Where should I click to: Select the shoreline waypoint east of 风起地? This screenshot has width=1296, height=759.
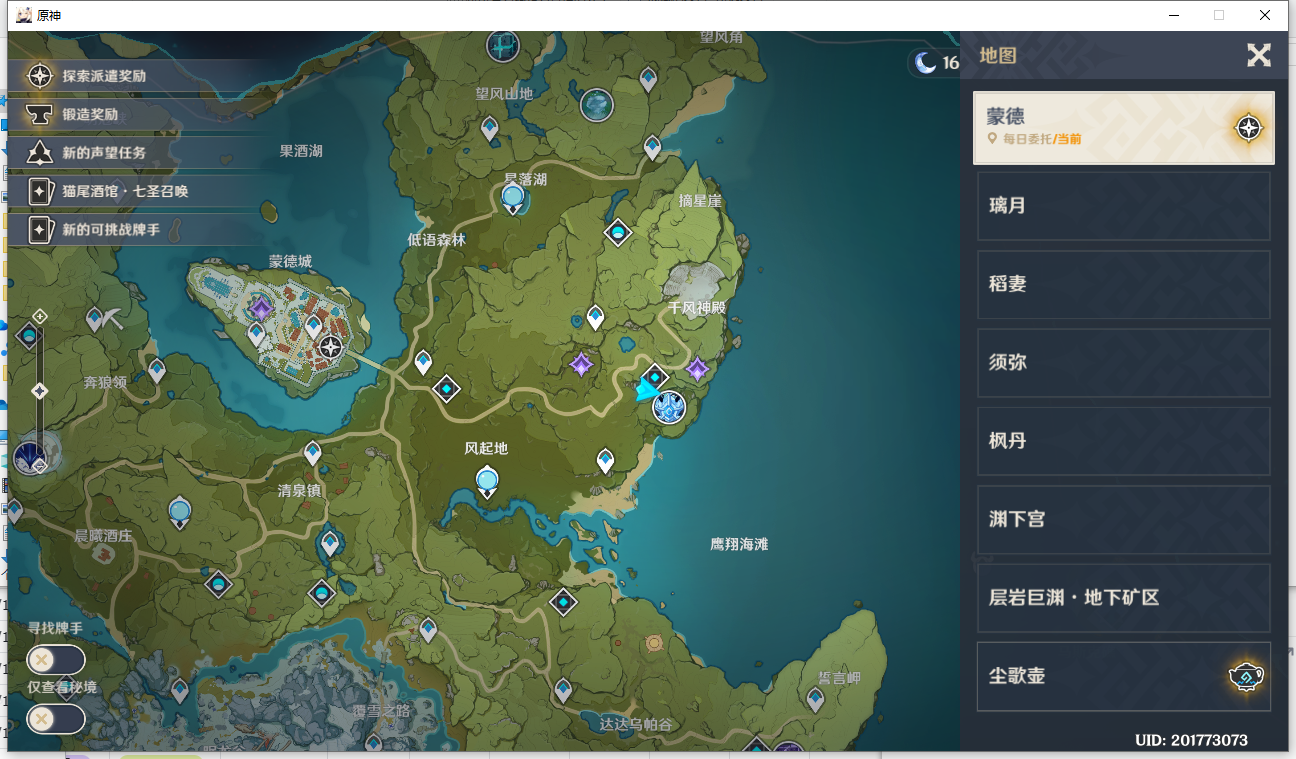605,460
